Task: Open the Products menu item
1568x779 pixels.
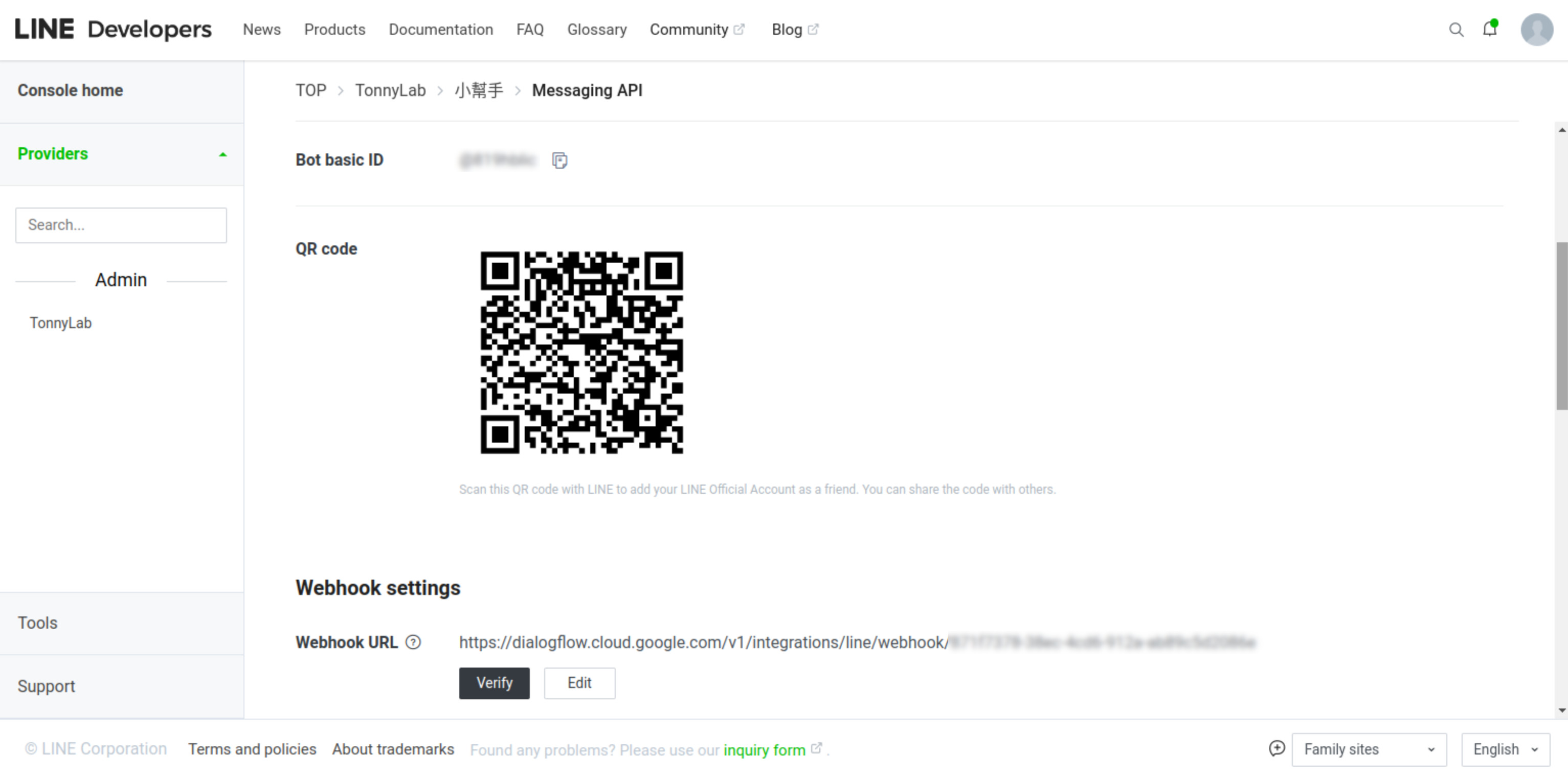Action: (x=334, y=29)
